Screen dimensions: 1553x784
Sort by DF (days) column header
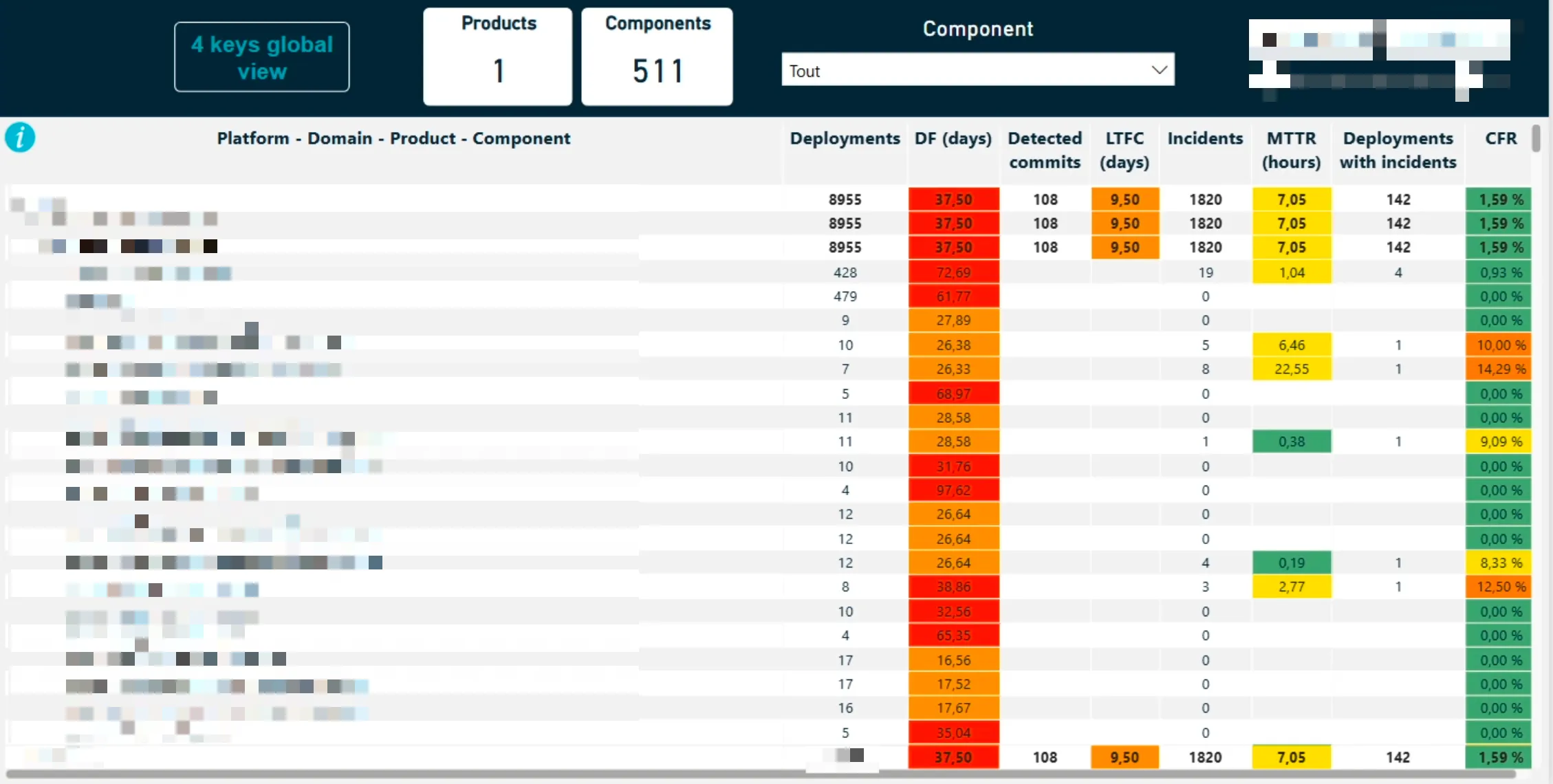953,138
